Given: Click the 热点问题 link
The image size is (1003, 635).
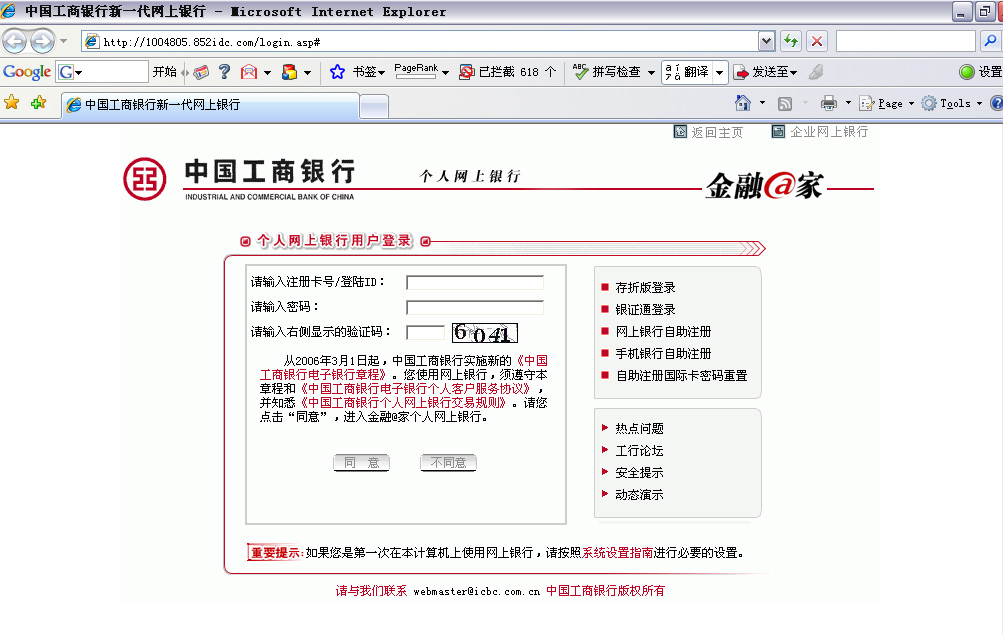Looking at the screenshot, I should pyautogui.click(x=640, y=428).
